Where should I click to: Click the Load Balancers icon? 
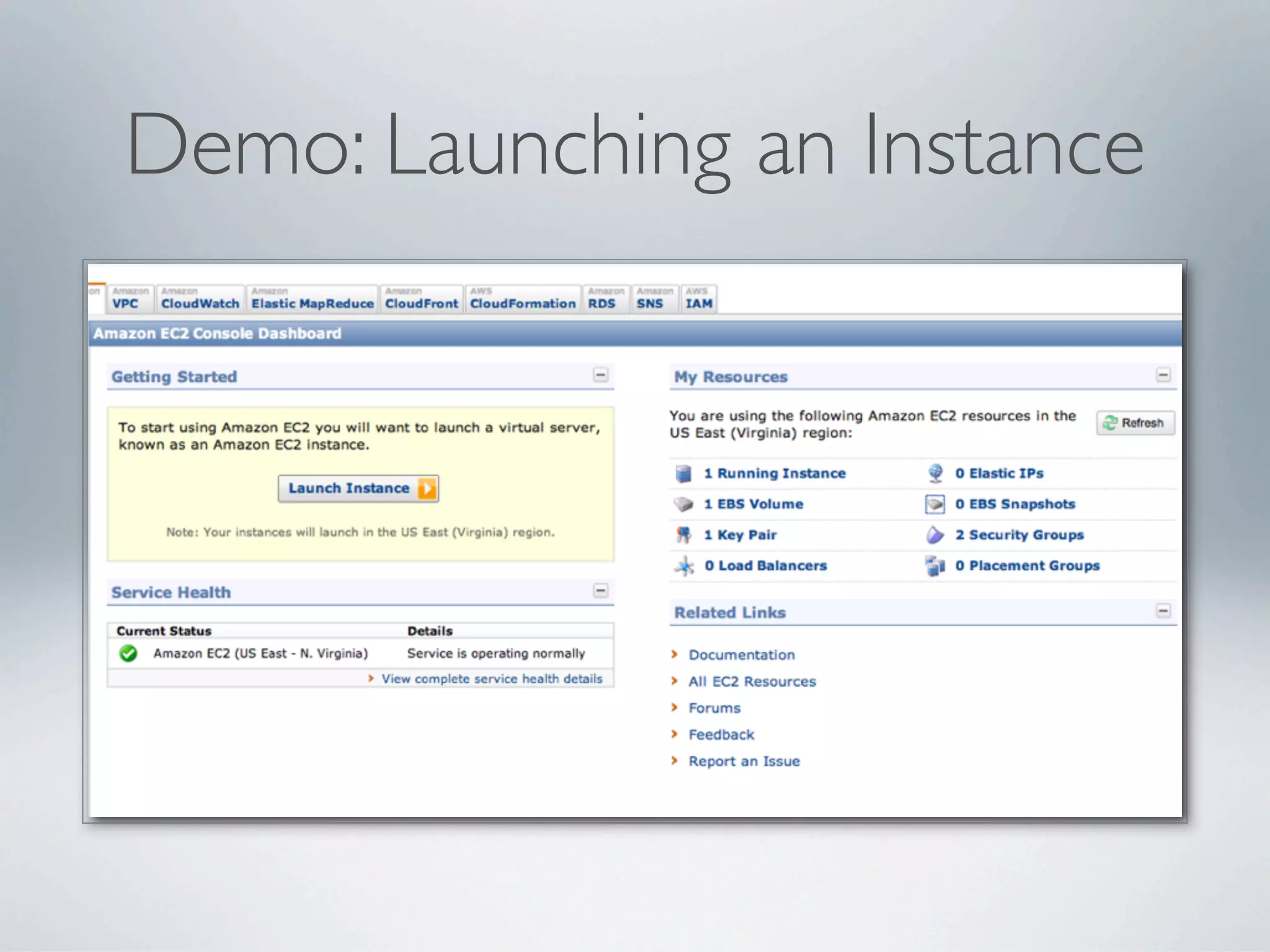pos(684,566)
